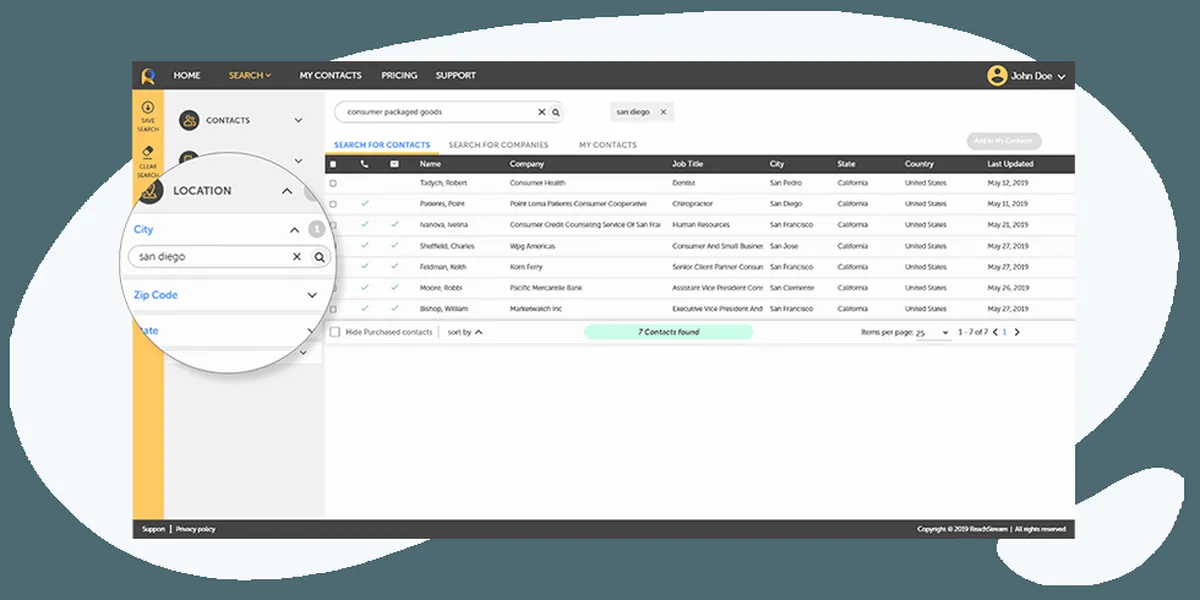The image size is (1200, 600).
Task: Select the checkbox for Patieres, Point
Action: click(x=333, y=204)
